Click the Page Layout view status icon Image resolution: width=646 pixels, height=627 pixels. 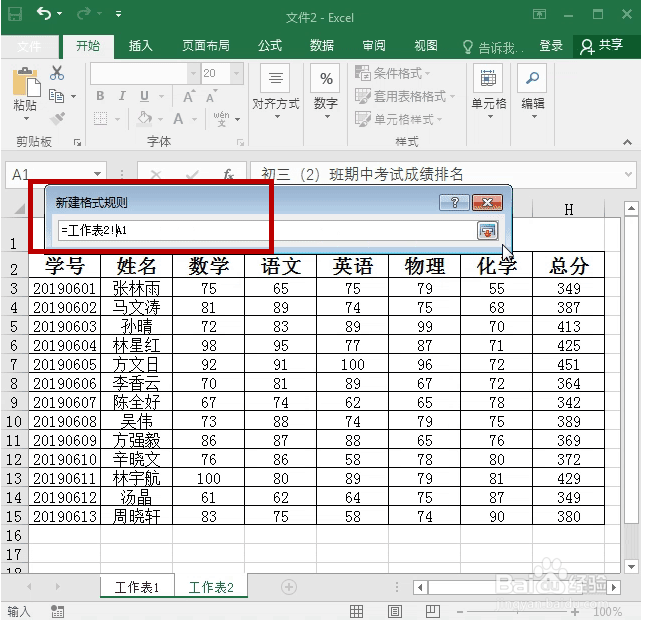[x=394, y=612]
